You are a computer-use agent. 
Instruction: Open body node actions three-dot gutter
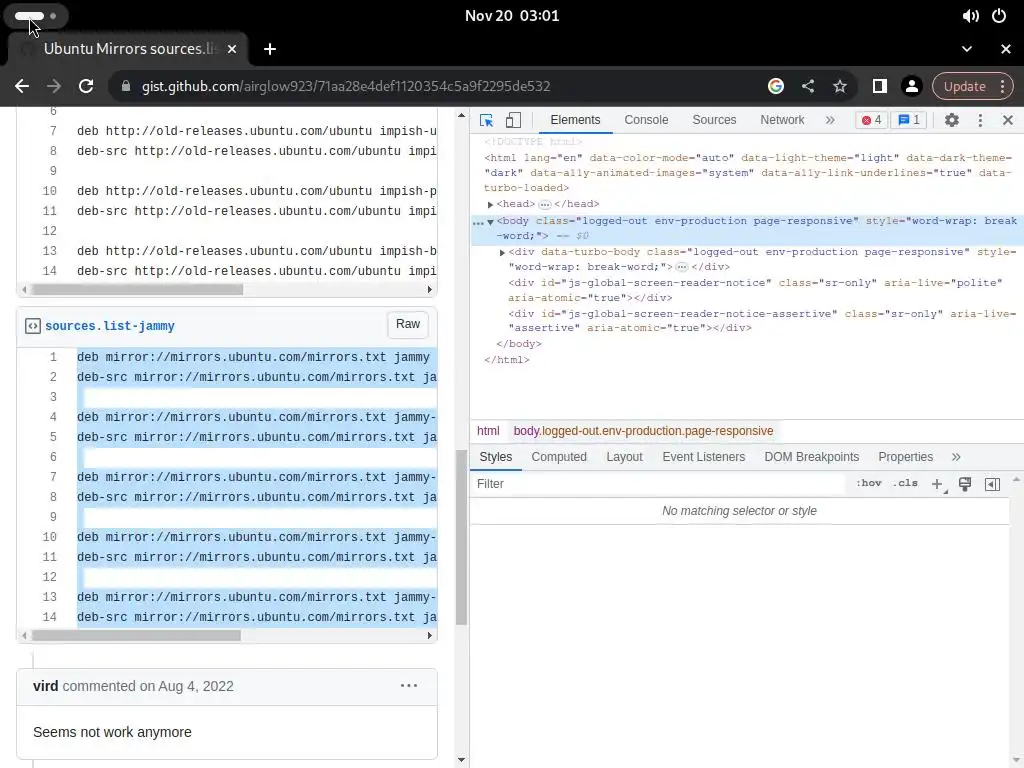[x=478, y=223]
